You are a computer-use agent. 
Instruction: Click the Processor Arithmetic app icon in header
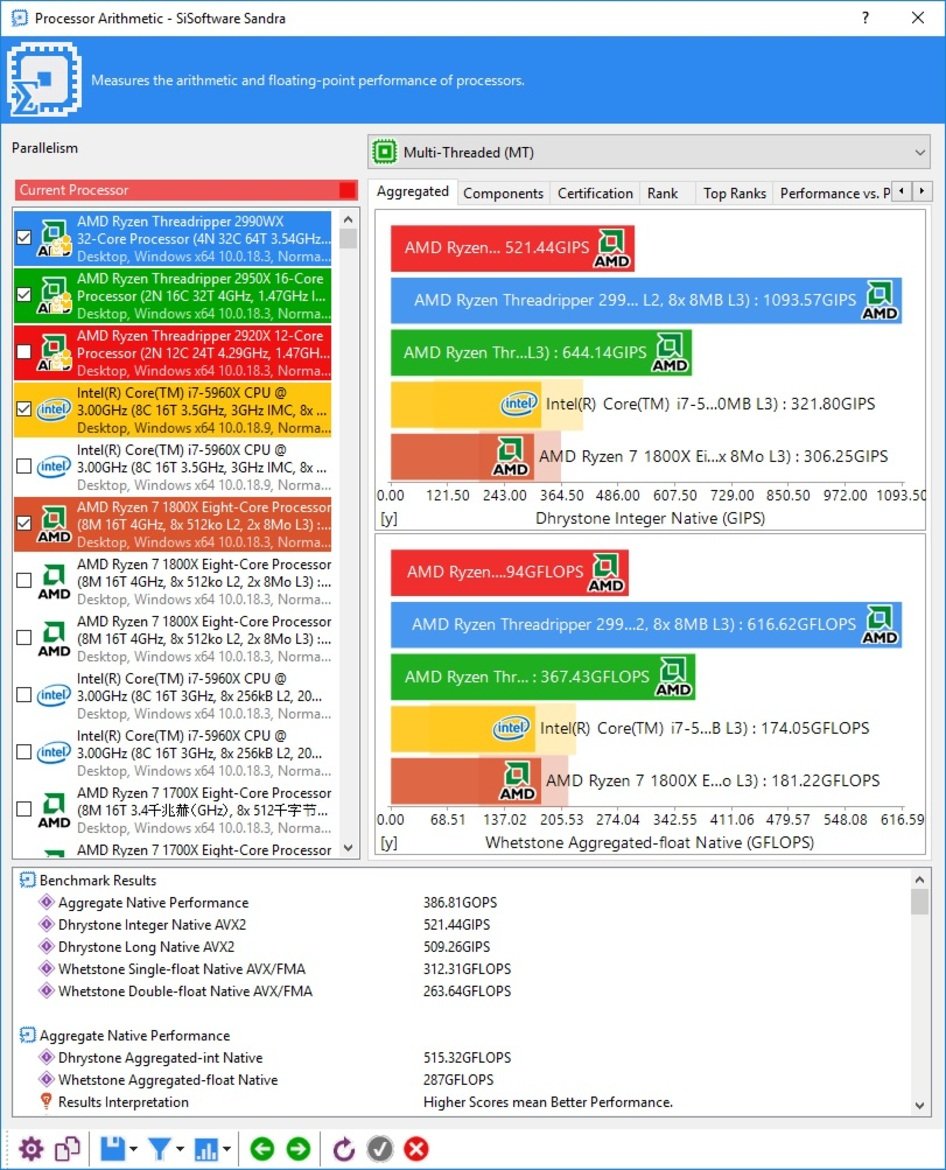coord(45,79)
